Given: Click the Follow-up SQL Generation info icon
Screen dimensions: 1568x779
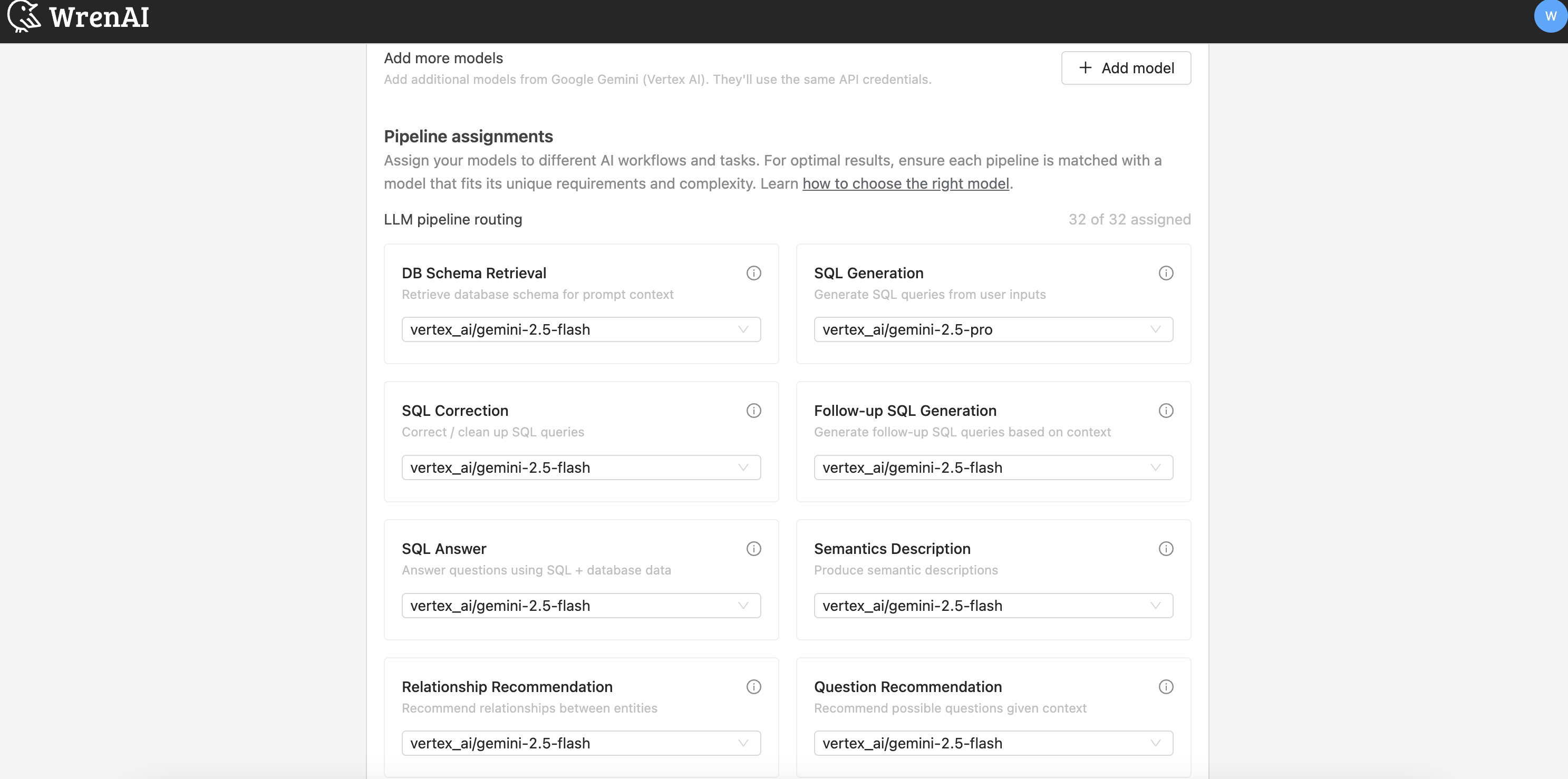Looking at the screenshot, I should 1166,410.
